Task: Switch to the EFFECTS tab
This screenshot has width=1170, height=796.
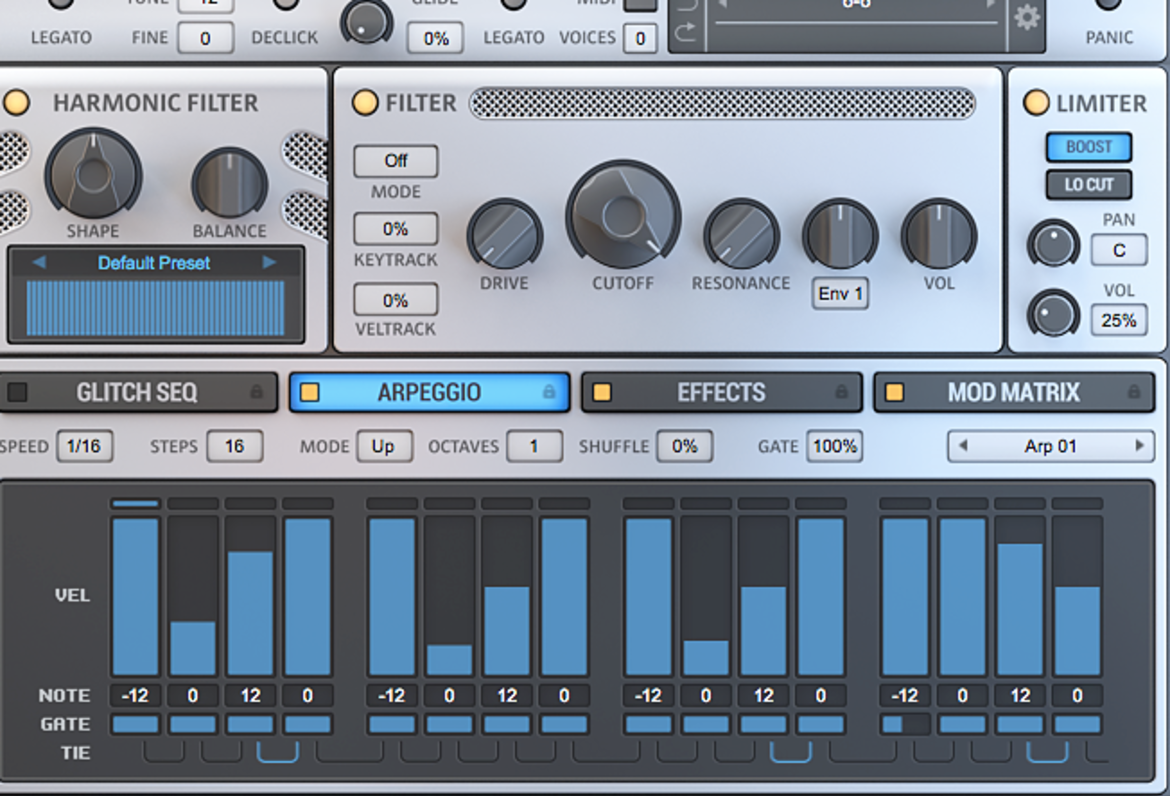Action: tap(722, 392)
